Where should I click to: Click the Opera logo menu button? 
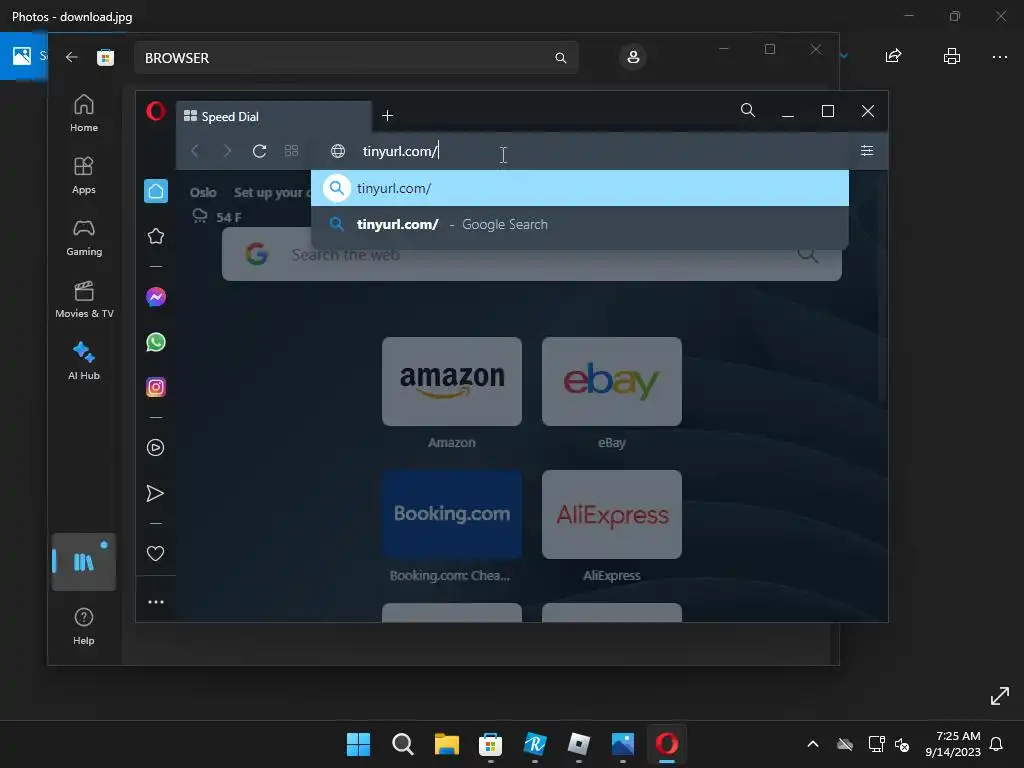pyautogui.click(x=155, y=111)
